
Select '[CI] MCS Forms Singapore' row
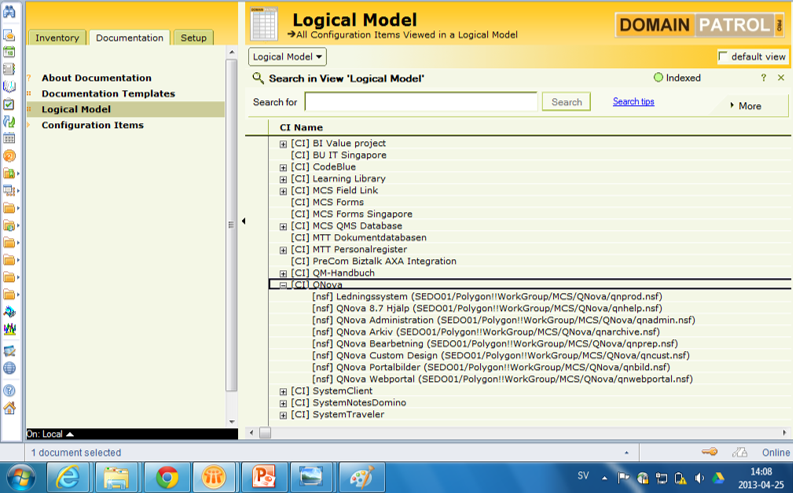(351, 214)
